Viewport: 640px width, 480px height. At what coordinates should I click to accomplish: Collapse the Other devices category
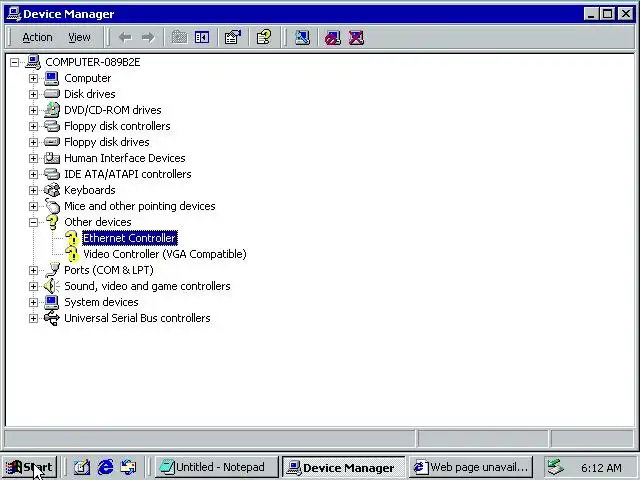click(x=33, y=222)
